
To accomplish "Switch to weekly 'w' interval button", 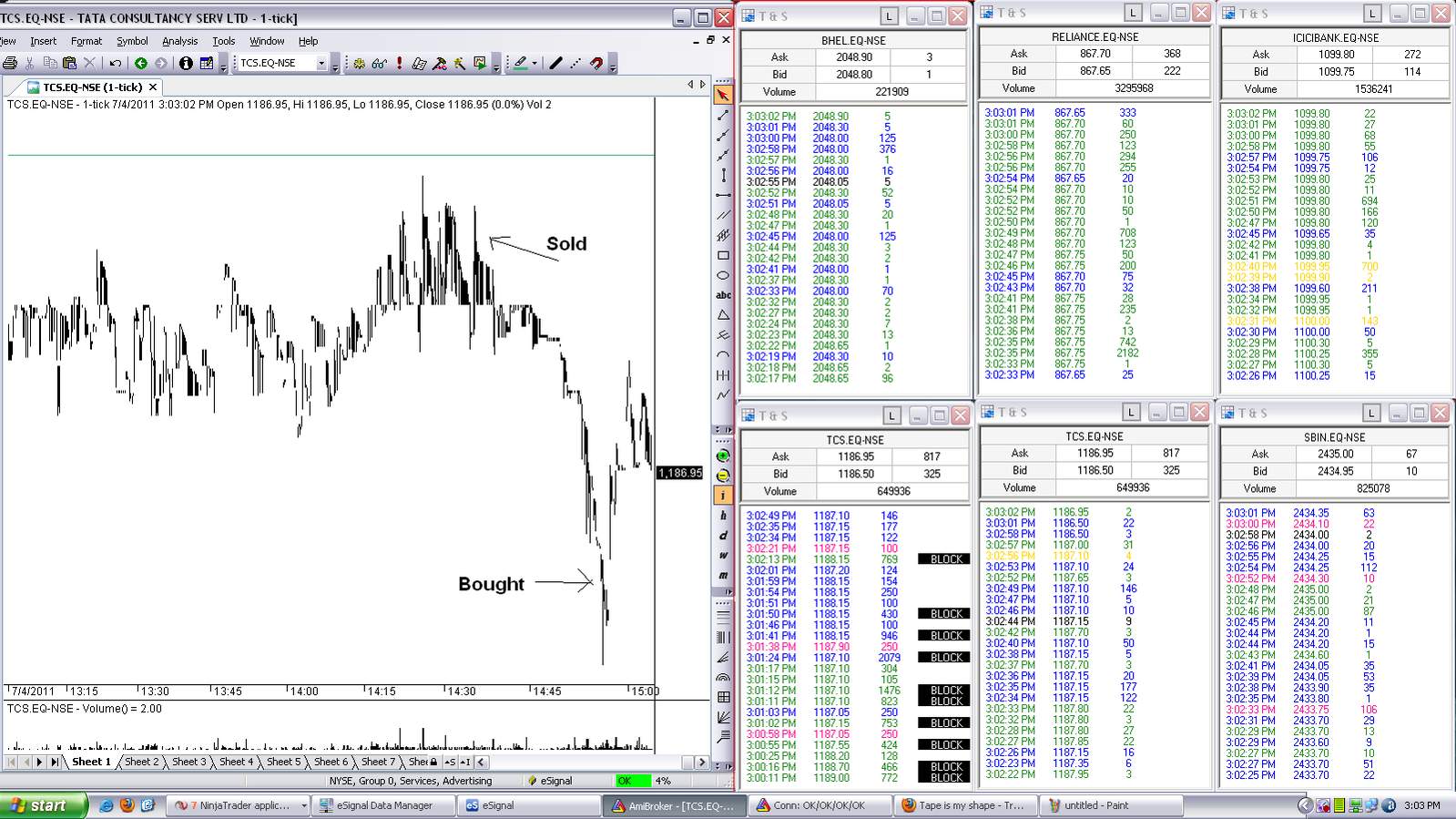I will (x=723, y=556).
